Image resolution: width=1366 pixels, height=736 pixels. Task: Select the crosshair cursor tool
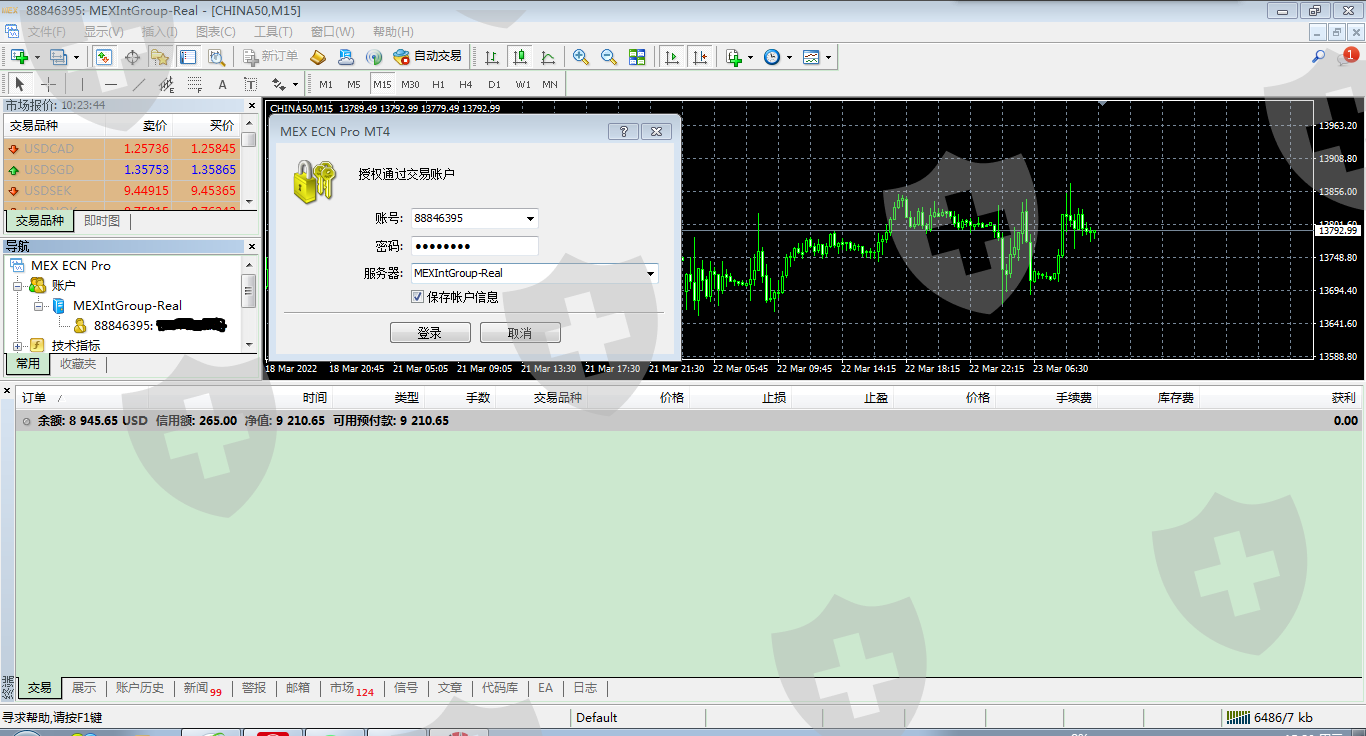coord(48,84)
